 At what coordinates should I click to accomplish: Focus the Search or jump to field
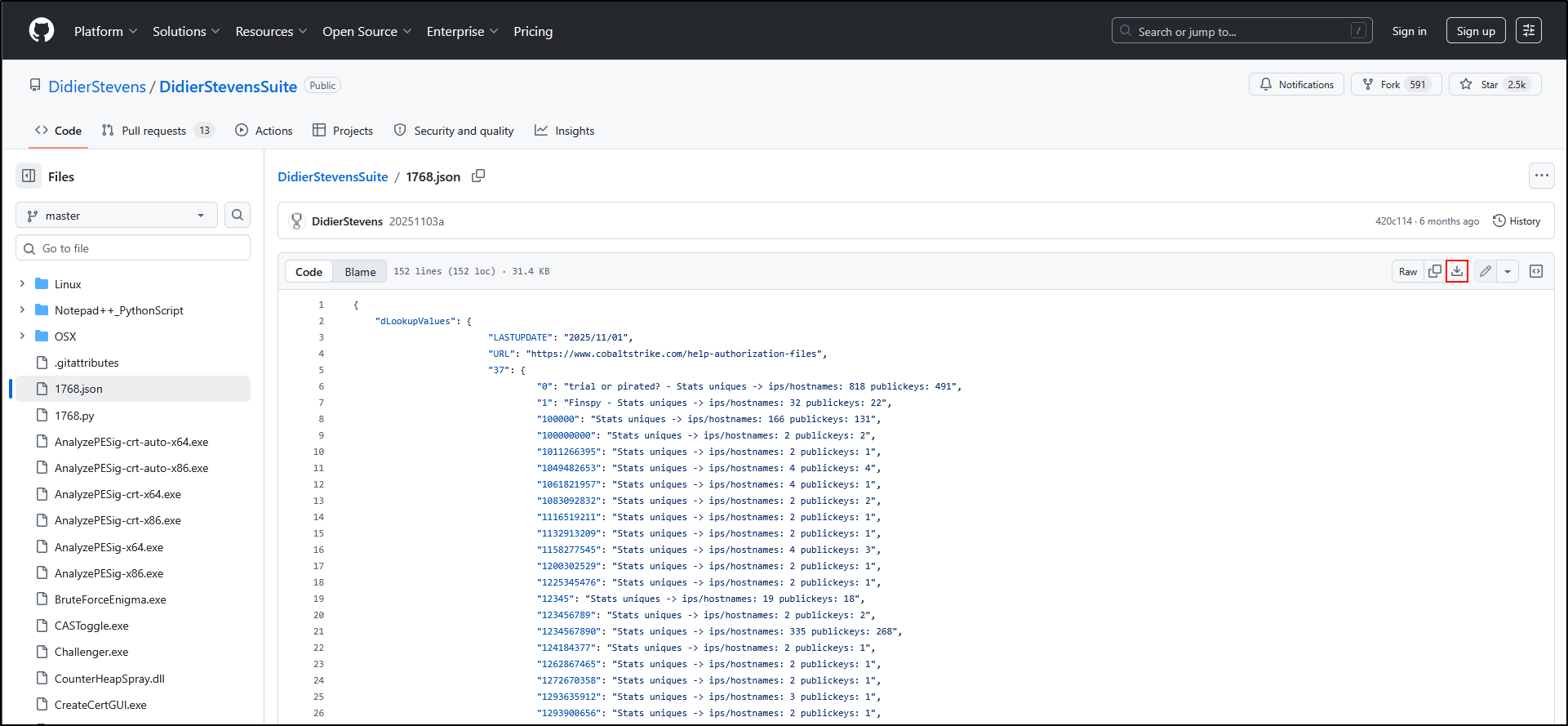tap(1242, 31)
